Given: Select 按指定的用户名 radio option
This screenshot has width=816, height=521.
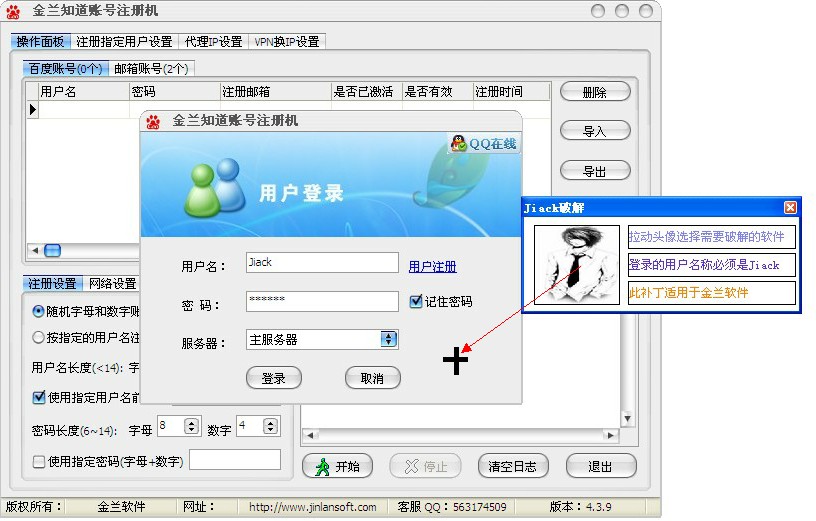Looking at the screenshot, I should [x=38, y=337].
